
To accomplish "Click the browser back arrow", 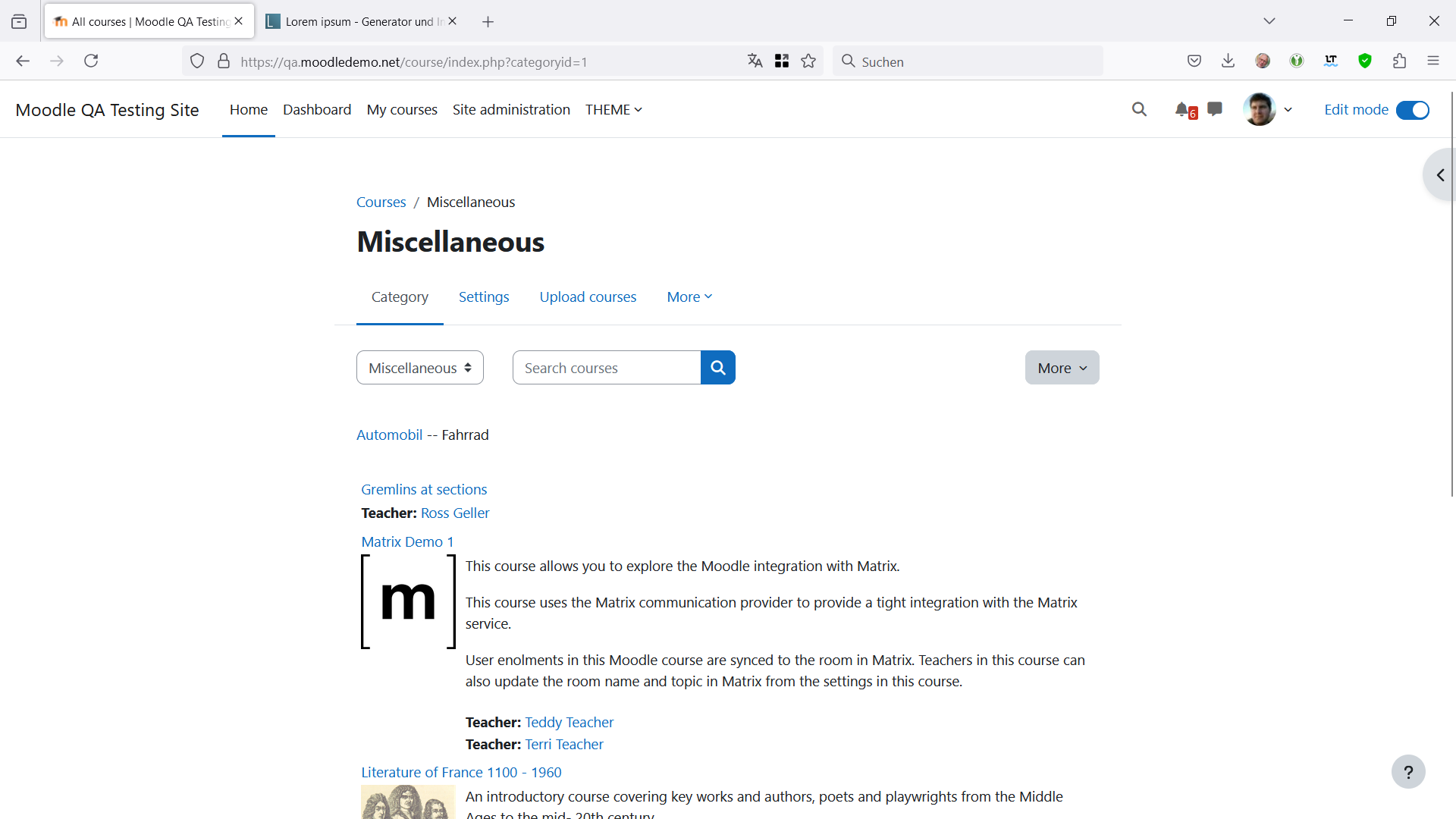I will click(x=23, y=61).
